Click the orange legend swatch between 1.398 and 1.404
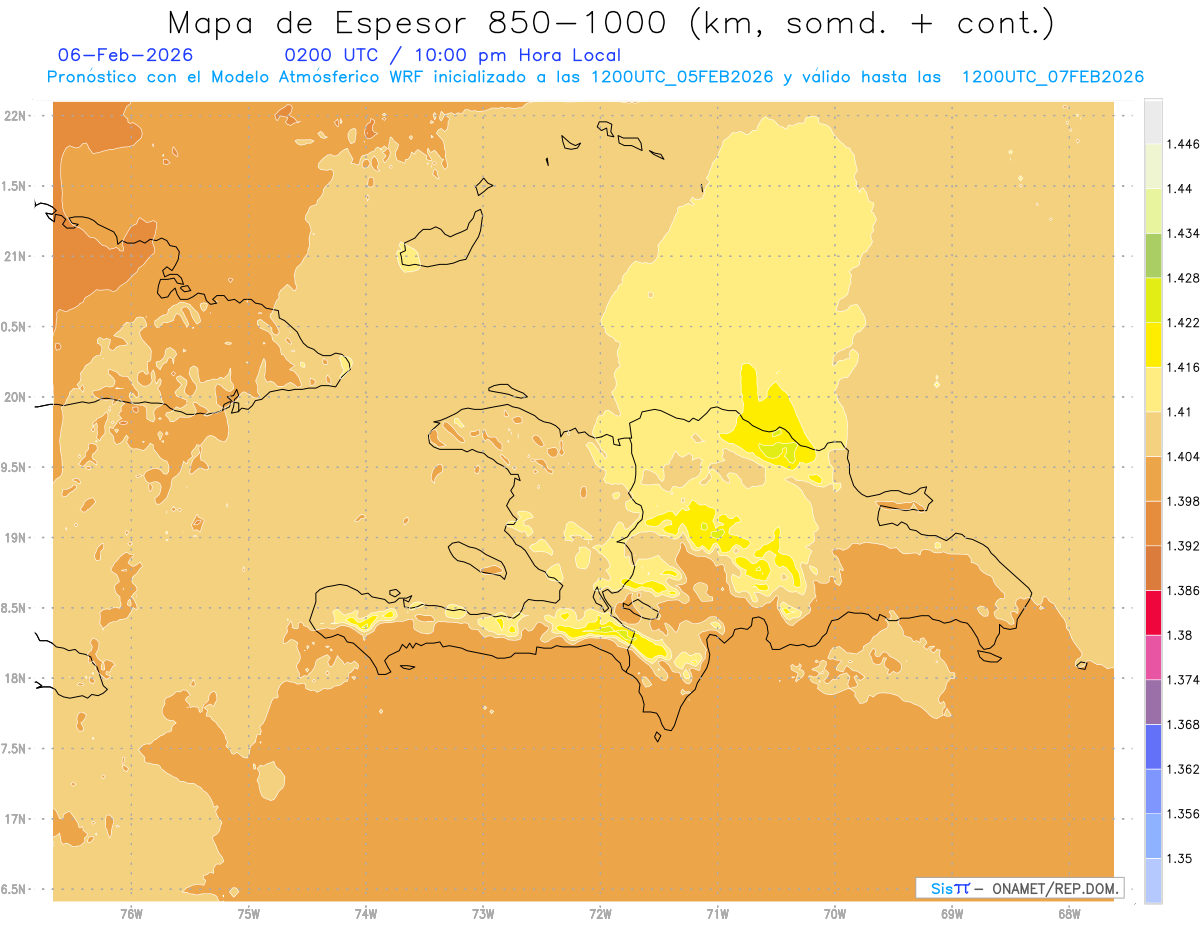The image size is (1200, 927). pyautogui.click(x=1153, y=478)
